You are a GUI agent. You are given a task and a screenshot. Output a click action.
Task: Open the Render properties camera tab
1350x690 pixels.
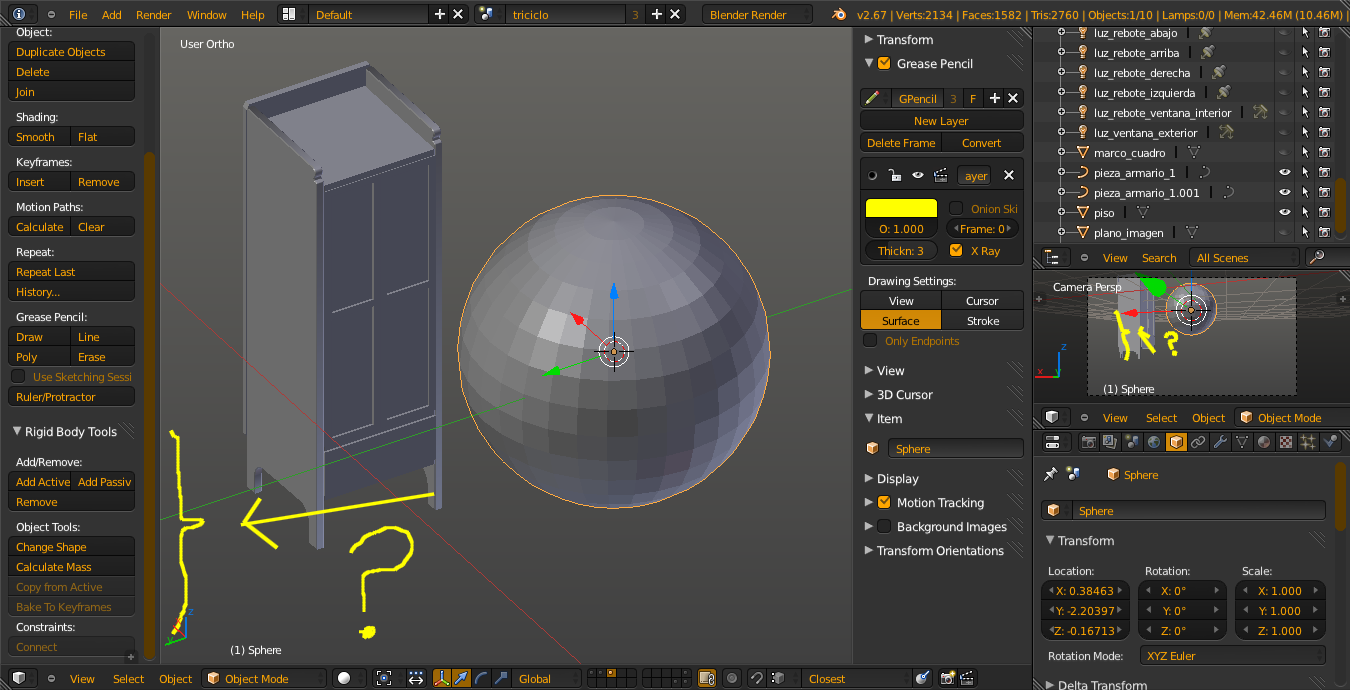tap(1089, 442)
